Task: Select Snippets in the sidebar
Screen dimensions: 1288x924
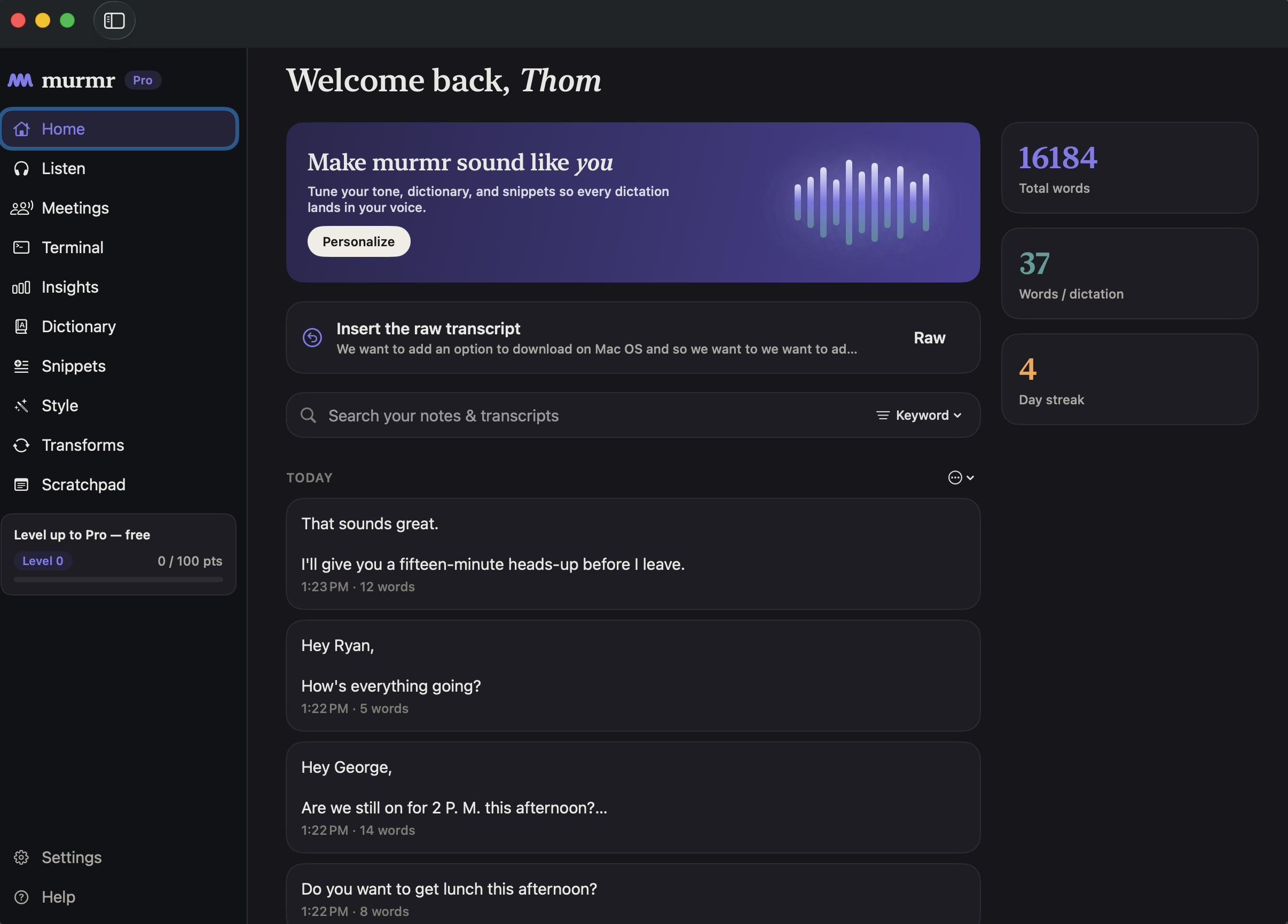Action: pos(119,366)
